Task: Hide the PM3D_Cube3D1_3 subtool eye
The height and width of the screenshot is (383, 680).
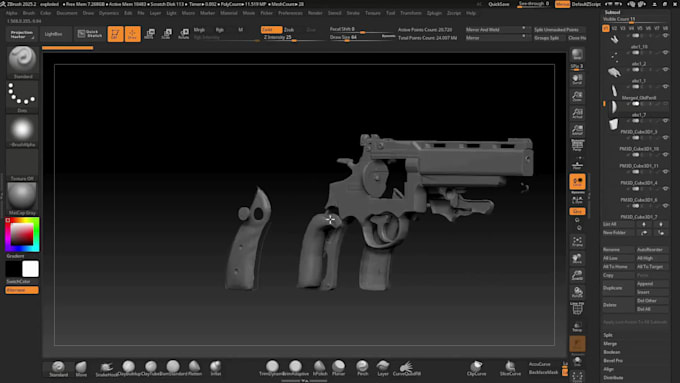Action: pos(666,137)
